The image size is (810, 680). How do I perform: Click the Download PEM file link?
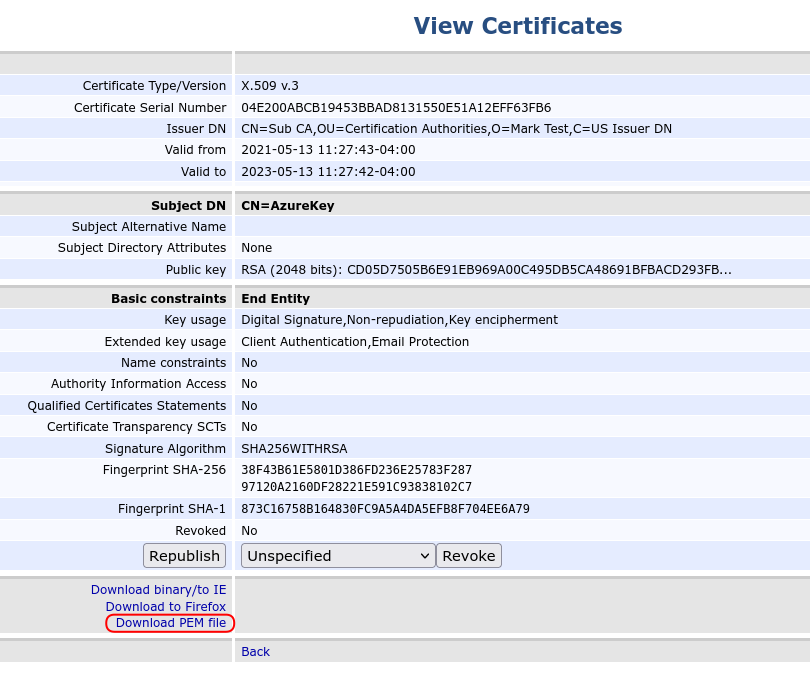170,623
